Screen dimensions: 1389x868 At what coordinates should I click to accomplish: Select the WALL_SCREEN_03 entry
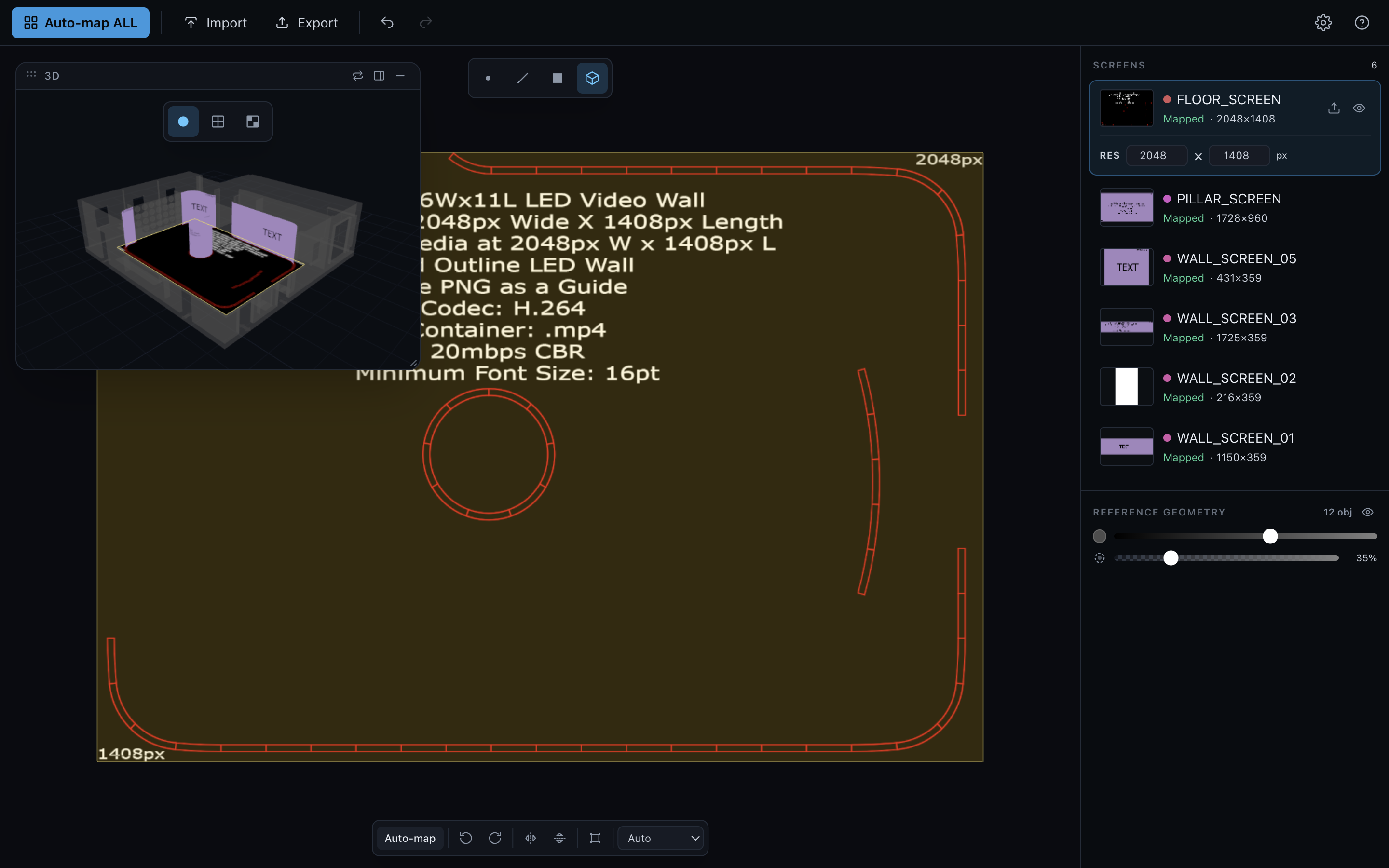coord(1234,327)
